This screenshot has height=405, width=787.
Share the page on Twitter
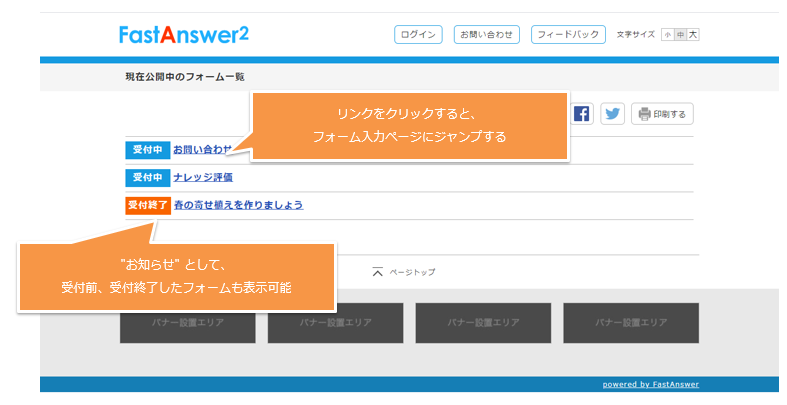[612, 114]
